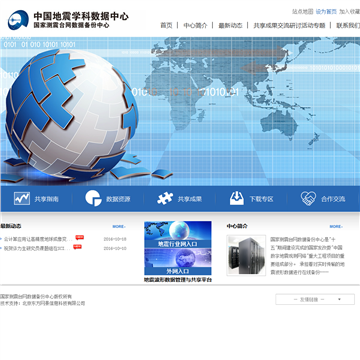Click the 数据资源 pie chart icon
The image size is (360, 360).
pos(93,198)
